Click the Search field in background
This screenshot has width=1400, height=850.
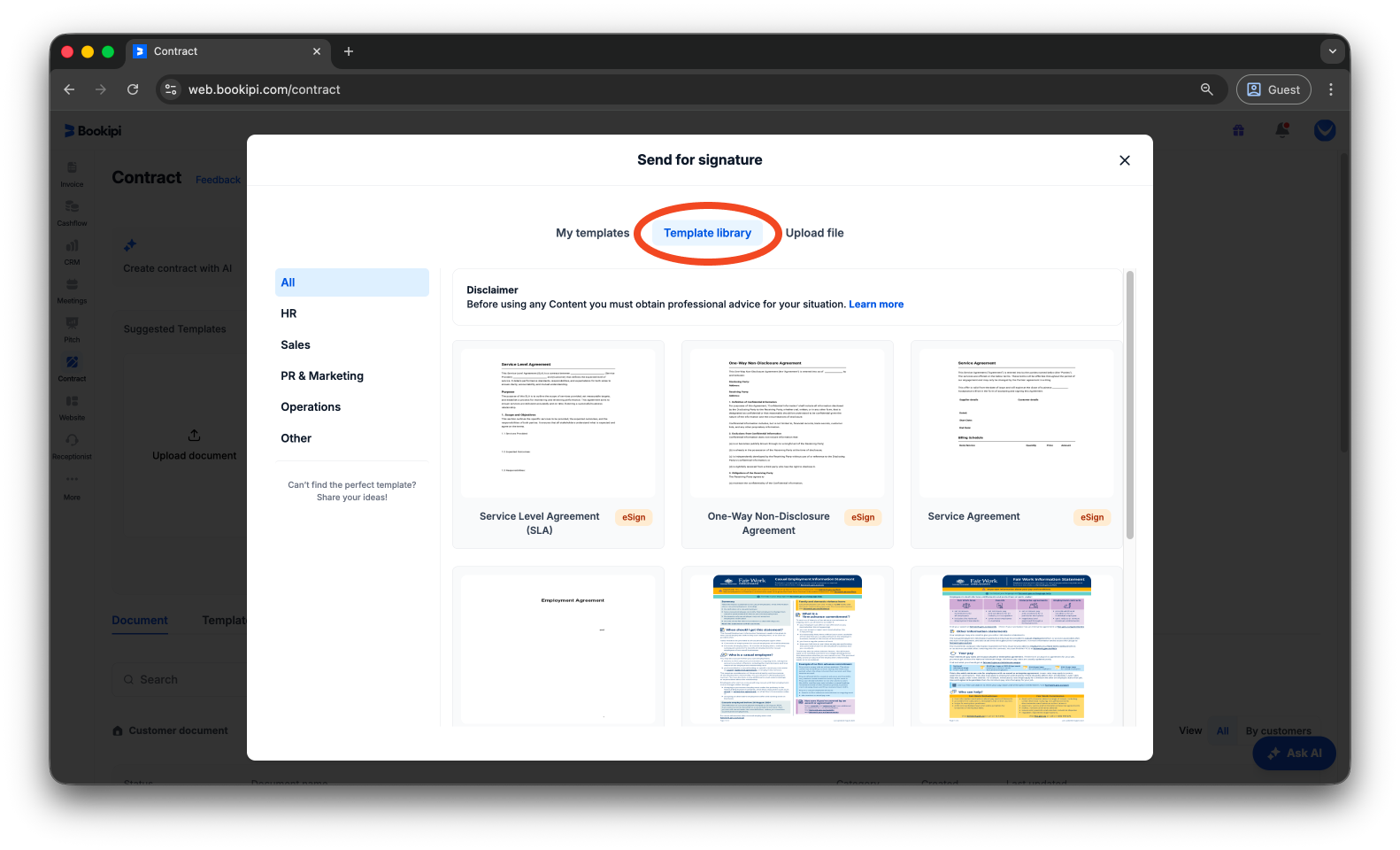pyautogui.click(x=180, y=680)
